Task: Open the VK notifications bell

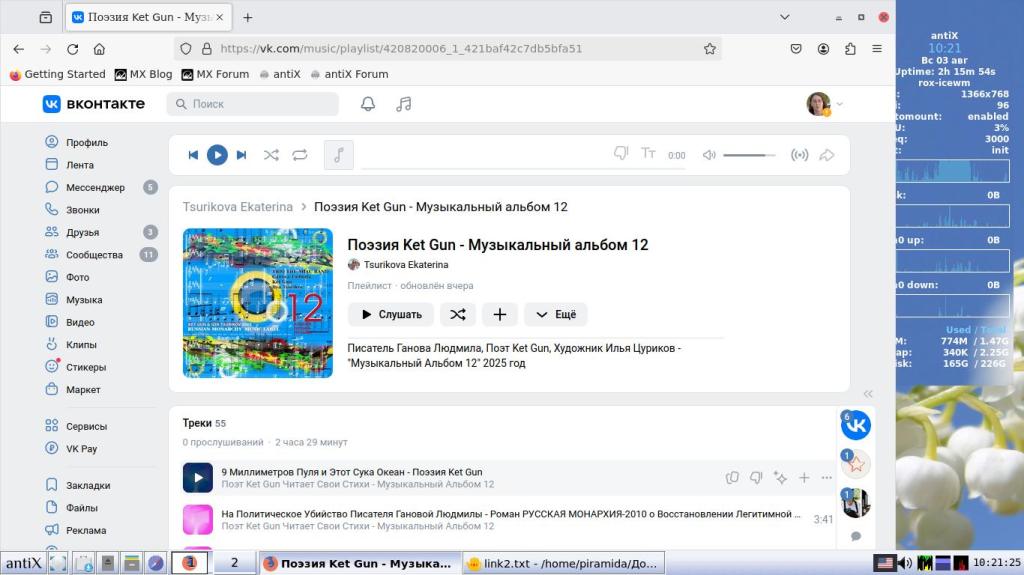Action: pos(368,104)
